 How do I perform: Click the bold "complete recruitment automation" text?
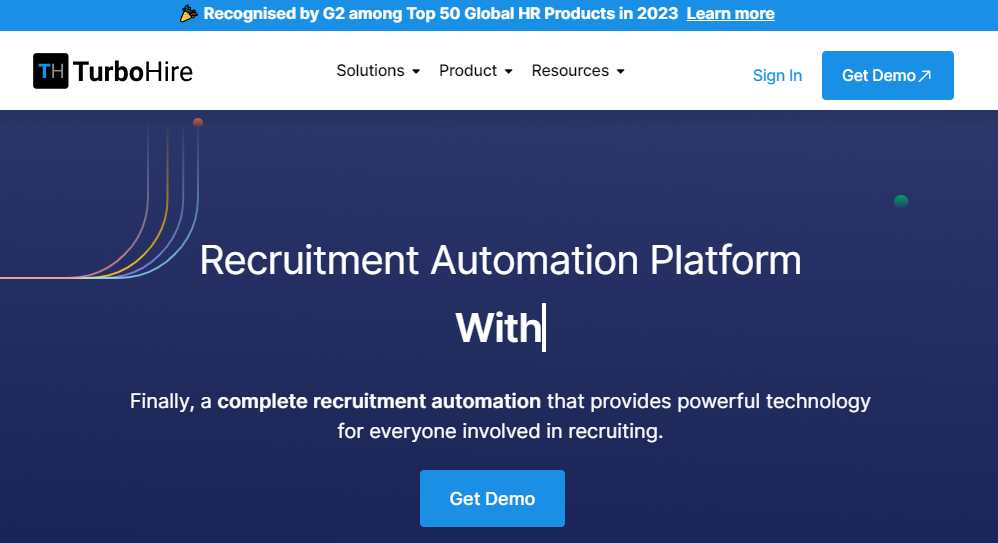(379, 401)
